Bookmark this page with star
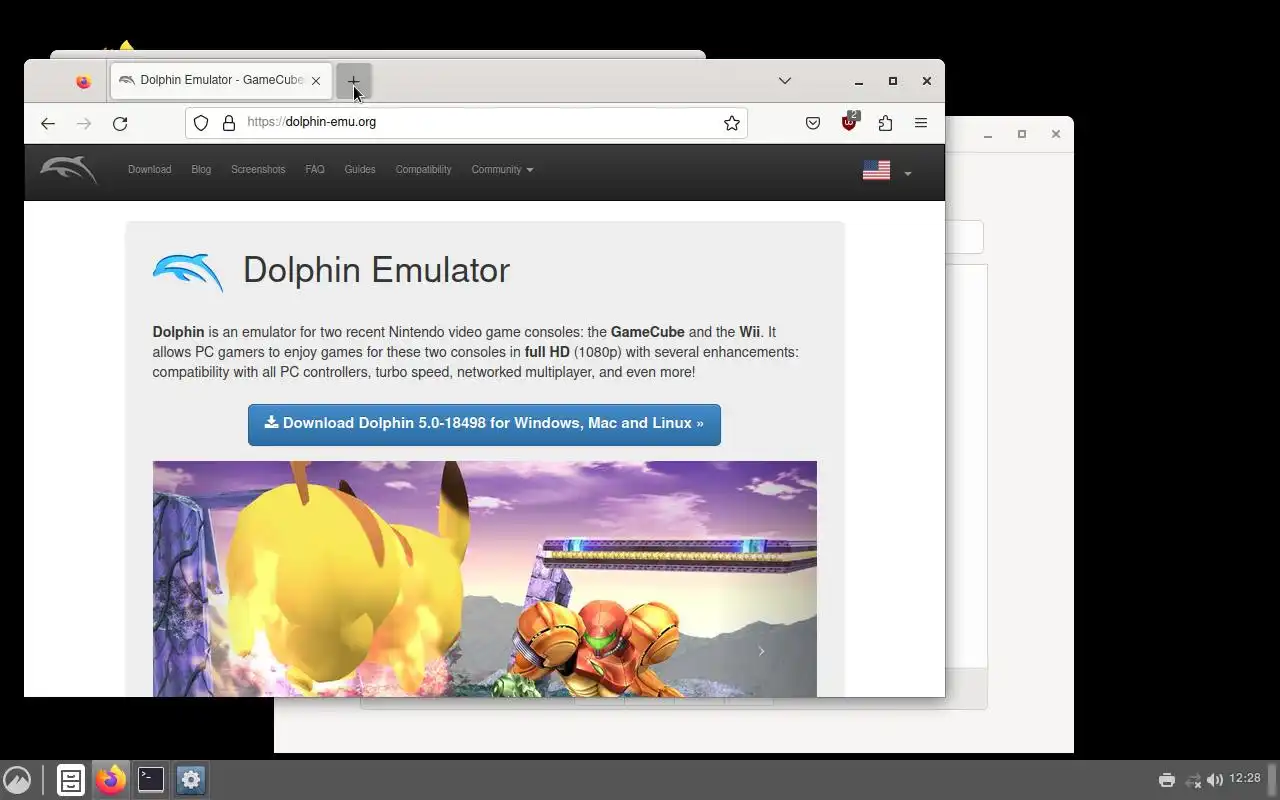1280x800 pixels. (x=732, y=123)
